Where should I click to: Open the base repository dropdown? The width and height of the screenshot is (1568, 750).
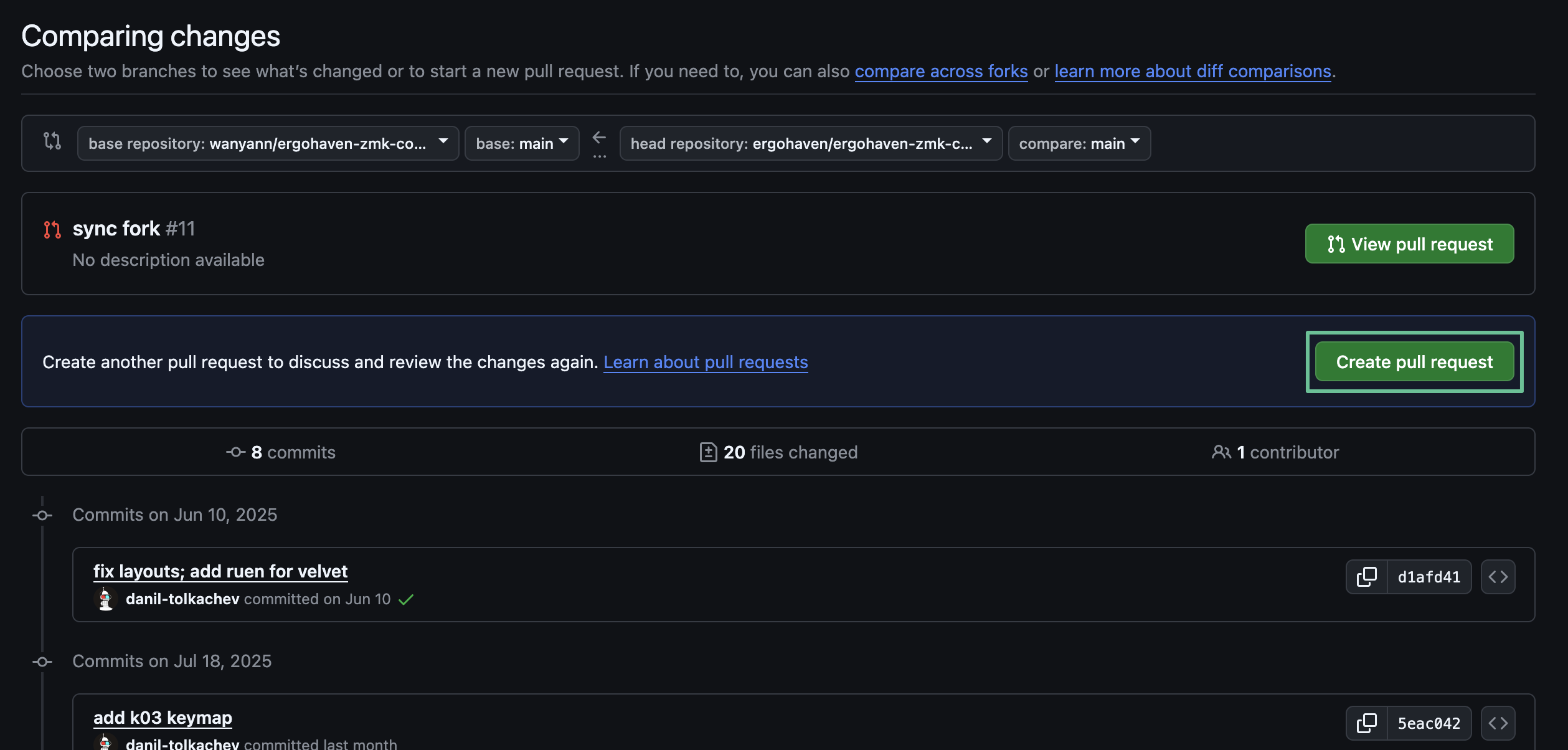(268, 143)
